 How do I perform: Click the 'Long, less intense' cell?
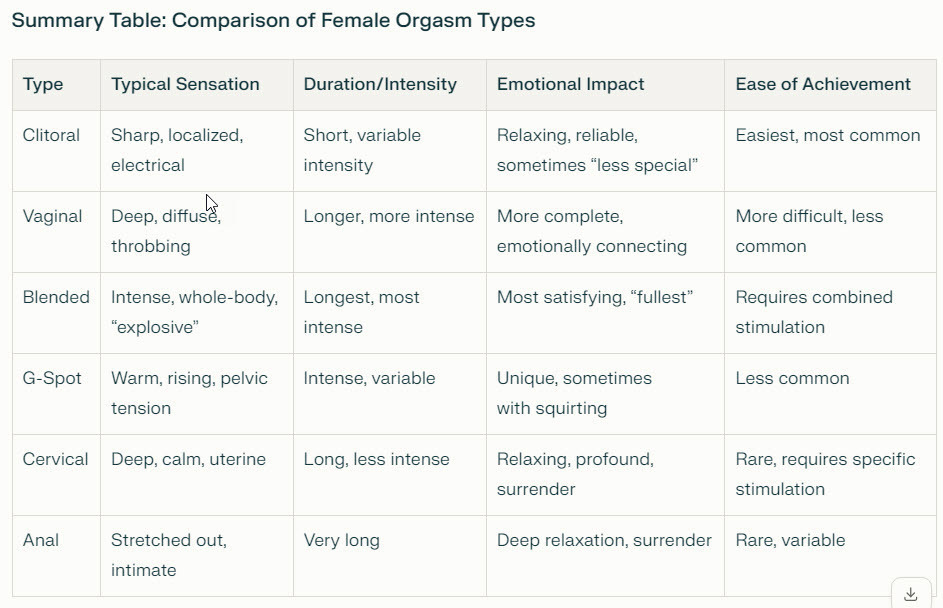click(376, 459)
